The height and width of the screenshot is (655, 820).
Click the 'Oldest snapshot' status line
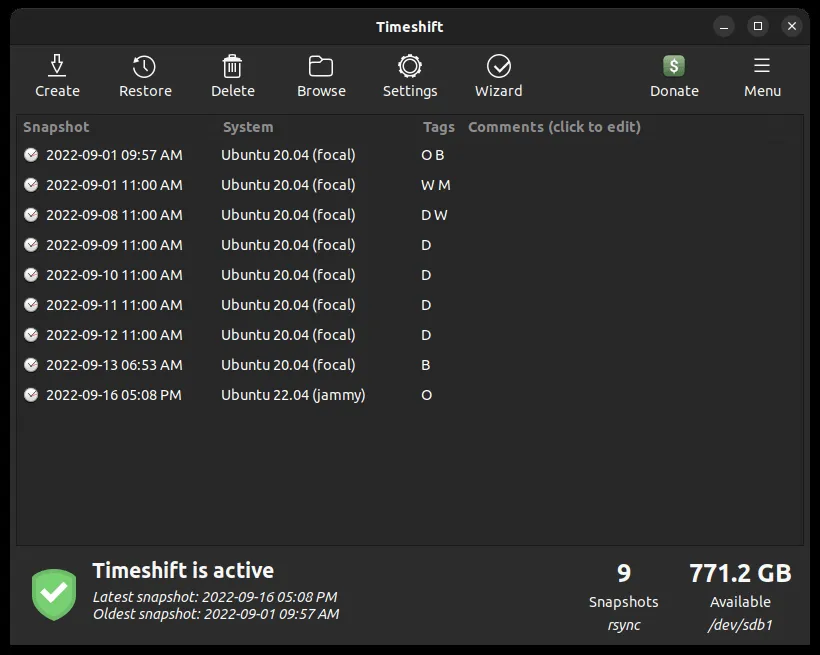[216, 614]
